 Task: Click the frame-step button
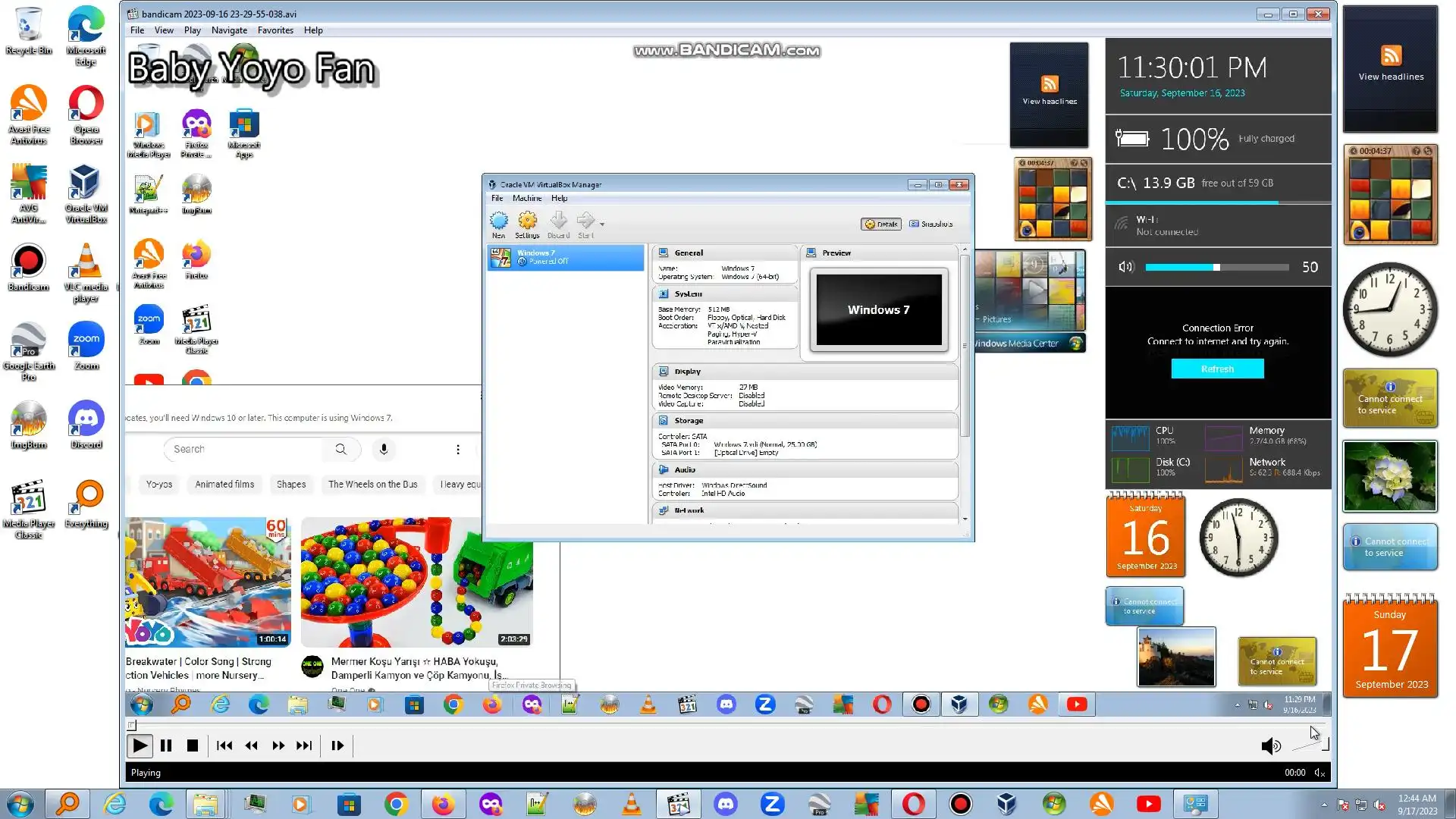(337, 746)
